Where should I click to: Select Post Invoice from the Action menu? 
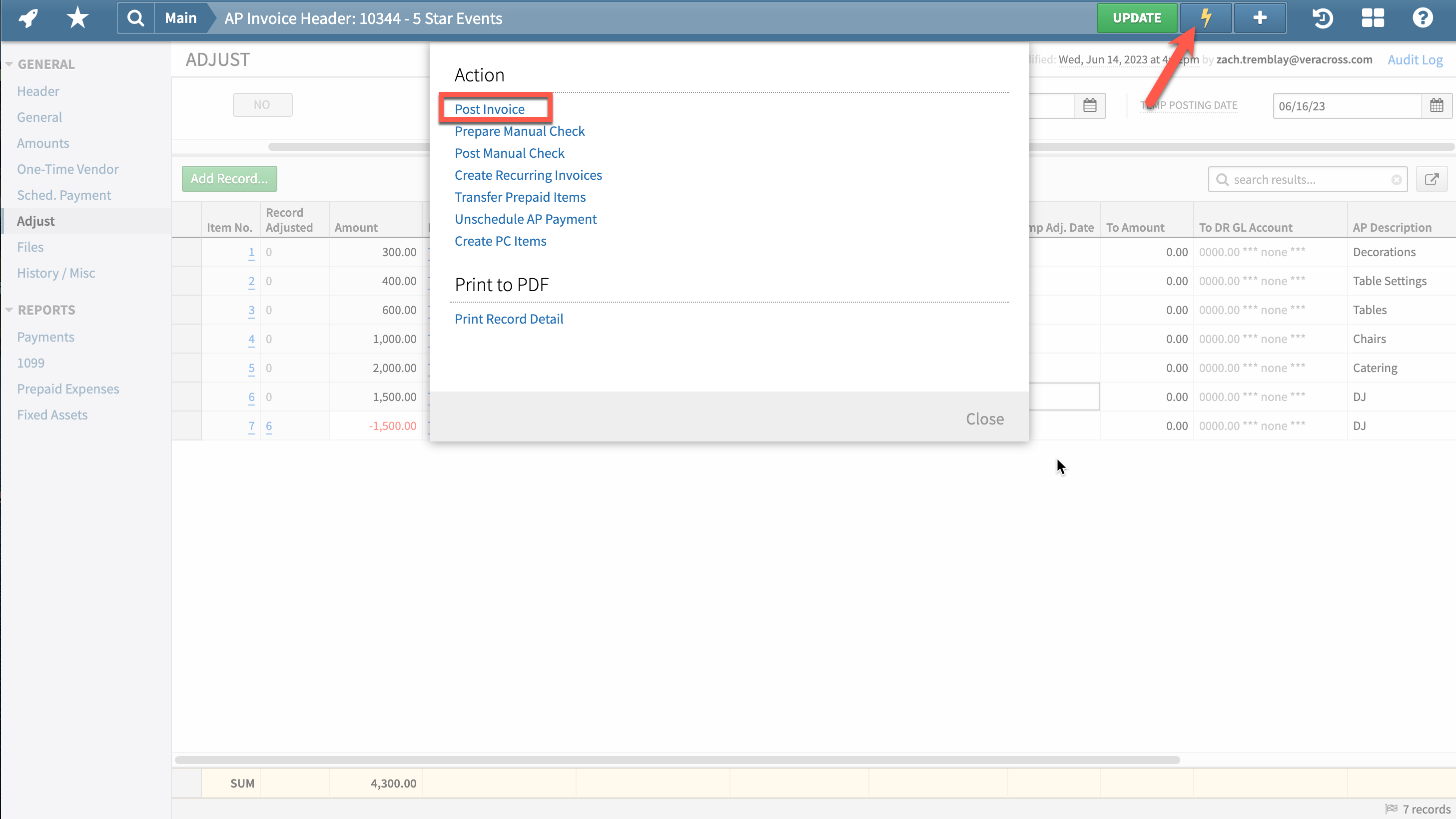490,108
